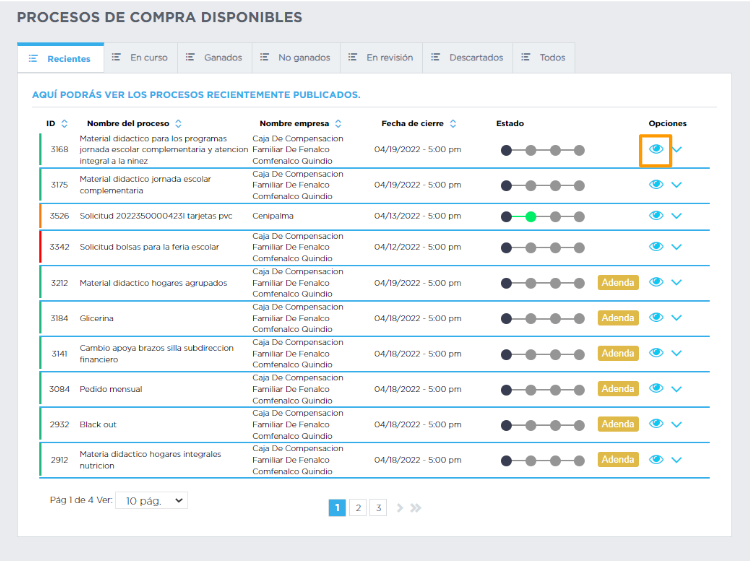The height and width of the screenshot is (561, 750).
Task: Click 'Material didactico hogares agrupados' name
Action: click(153, 283)
